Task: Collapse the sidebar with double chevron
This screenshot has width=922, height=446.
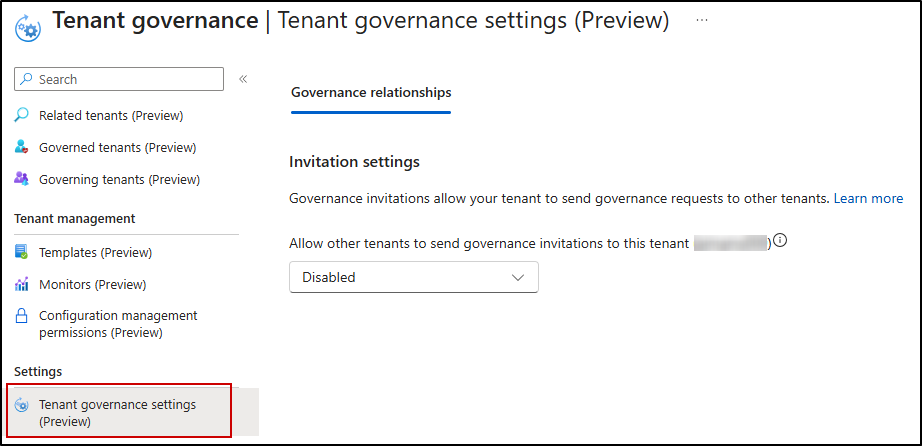Action: pos(243,79)
